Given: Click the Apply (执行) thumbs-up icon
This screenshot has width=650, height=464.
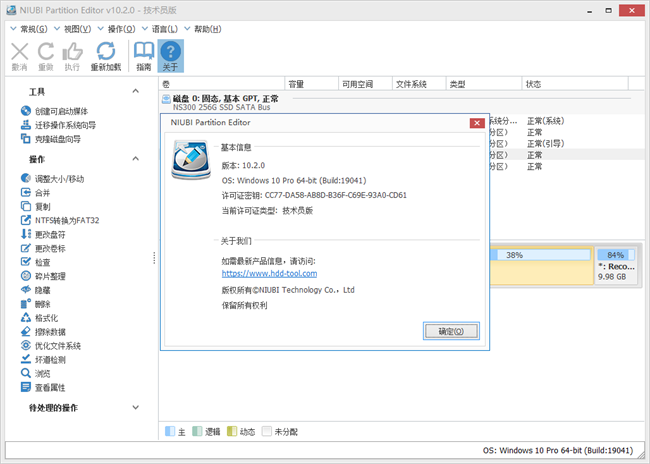Looking at the screenshot, I should (x=72, y=56).
